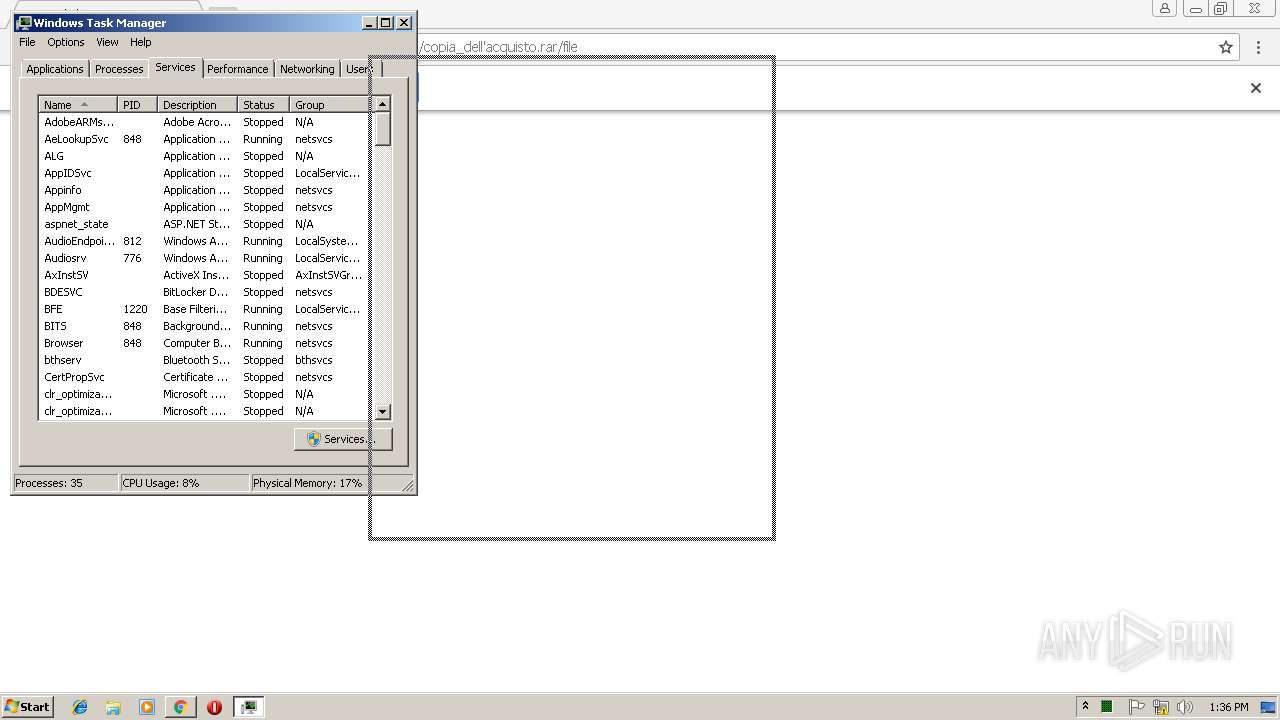The image size is (1280, 720).
Task: Click the AxInstSVGr... group cell
Action: 329,275
